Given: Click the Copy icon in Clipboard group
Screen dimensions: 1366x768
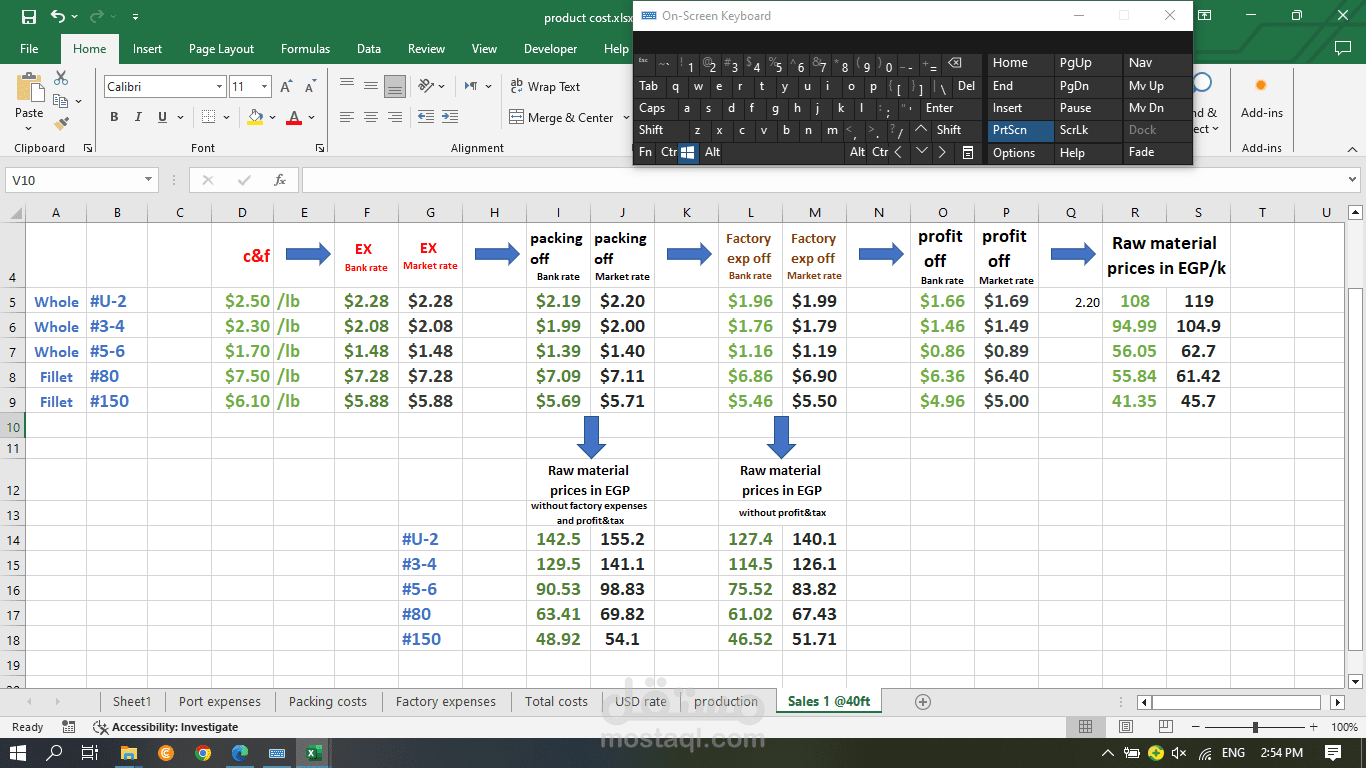Looking at the screenshot, I should [x=61, y=101].
